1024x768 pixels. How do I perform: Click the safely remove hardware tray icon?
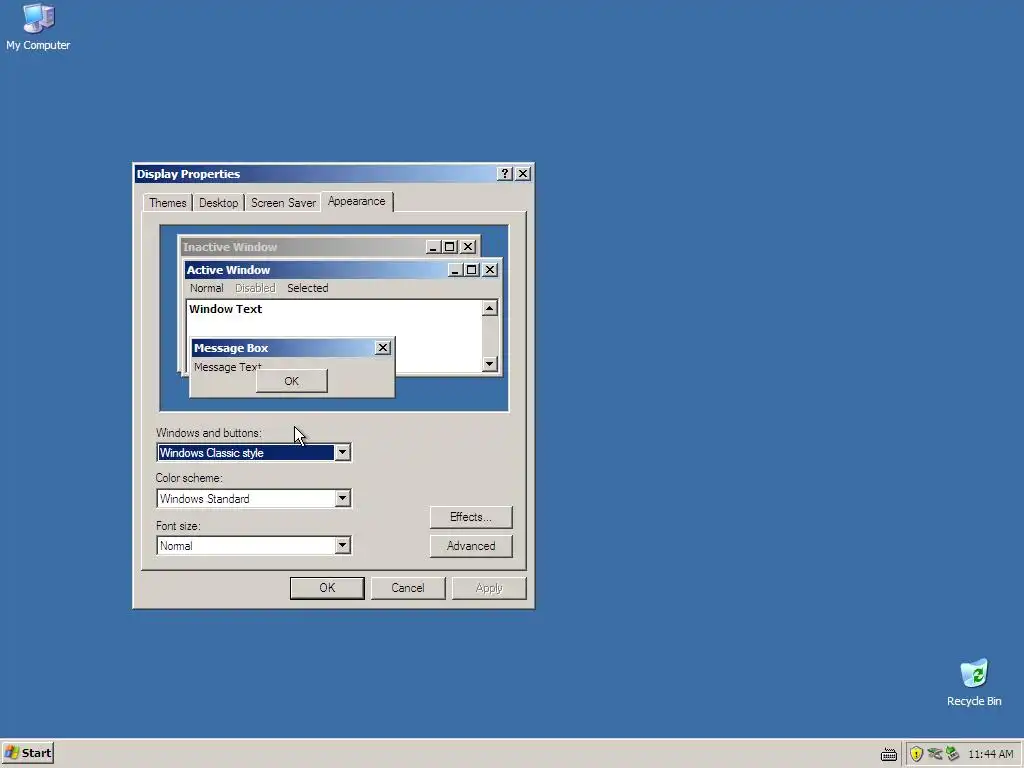(x=952, y=754)
